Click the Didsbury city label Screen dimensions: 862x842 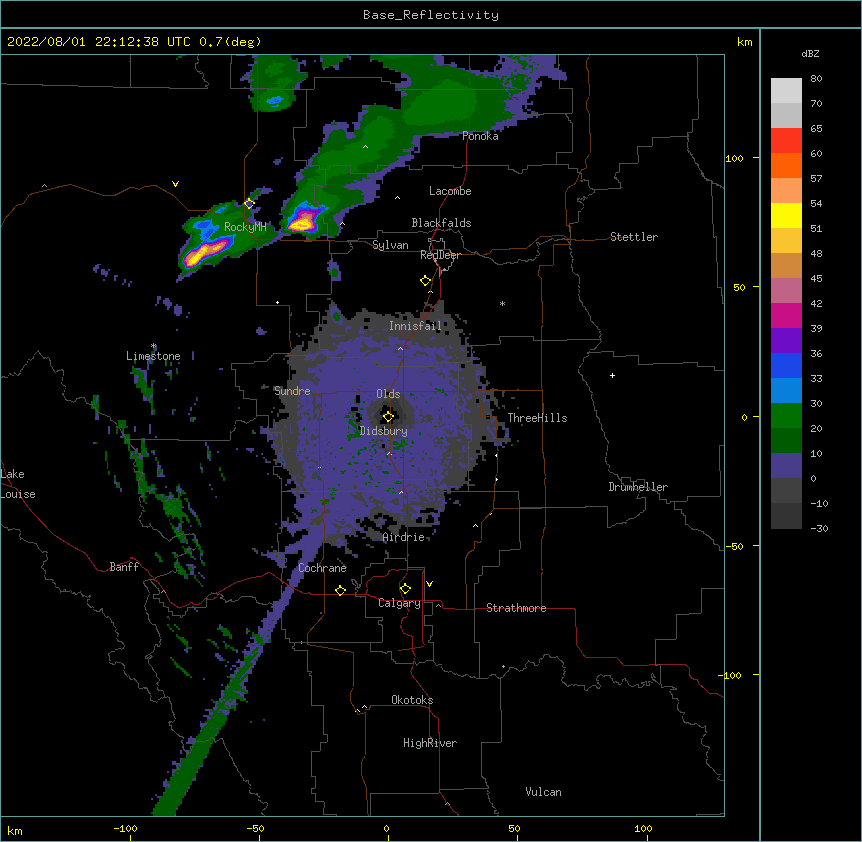tap(384, 431)
